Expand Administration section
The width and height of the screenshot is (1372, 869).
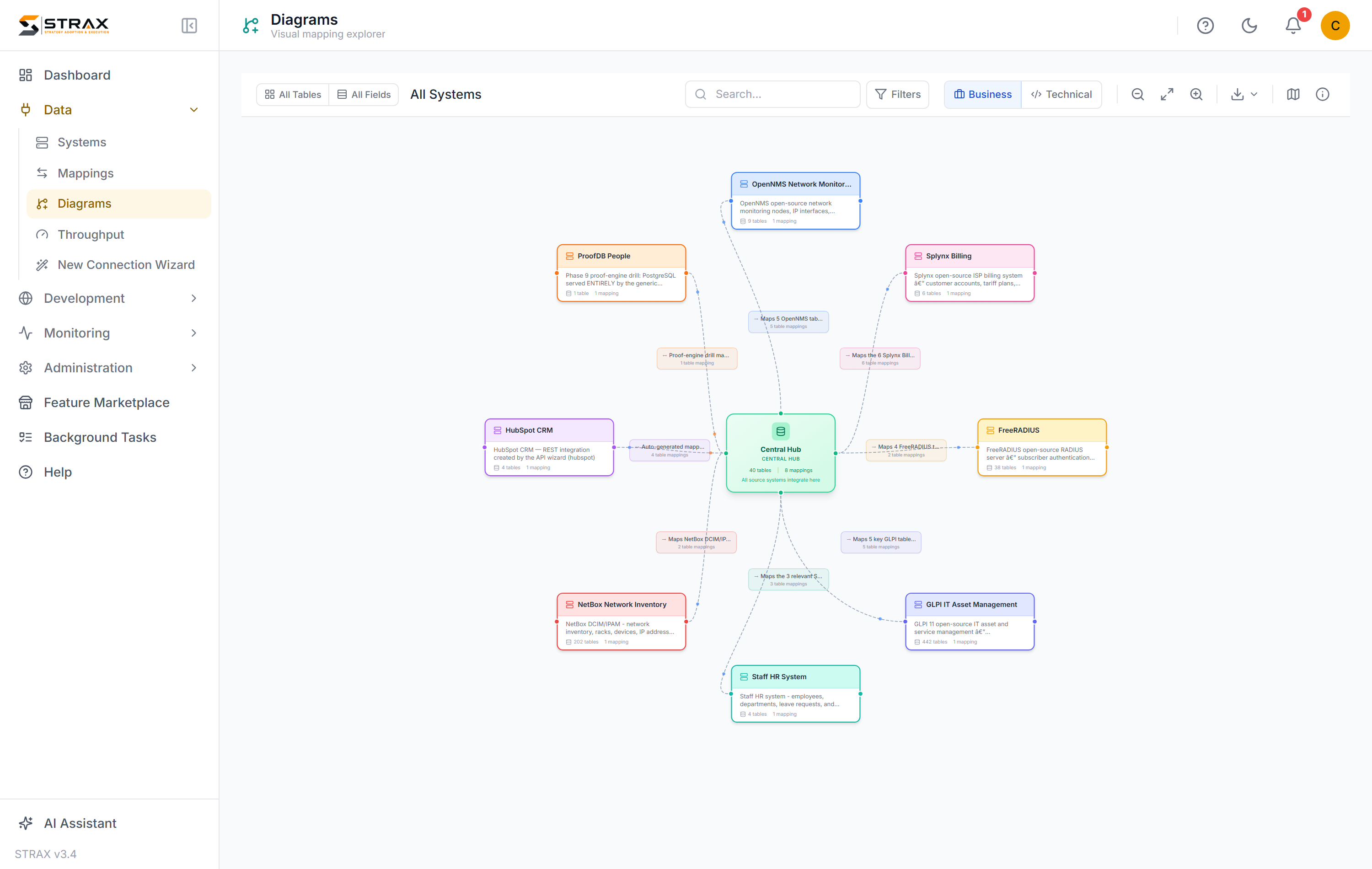click(109, 368)
